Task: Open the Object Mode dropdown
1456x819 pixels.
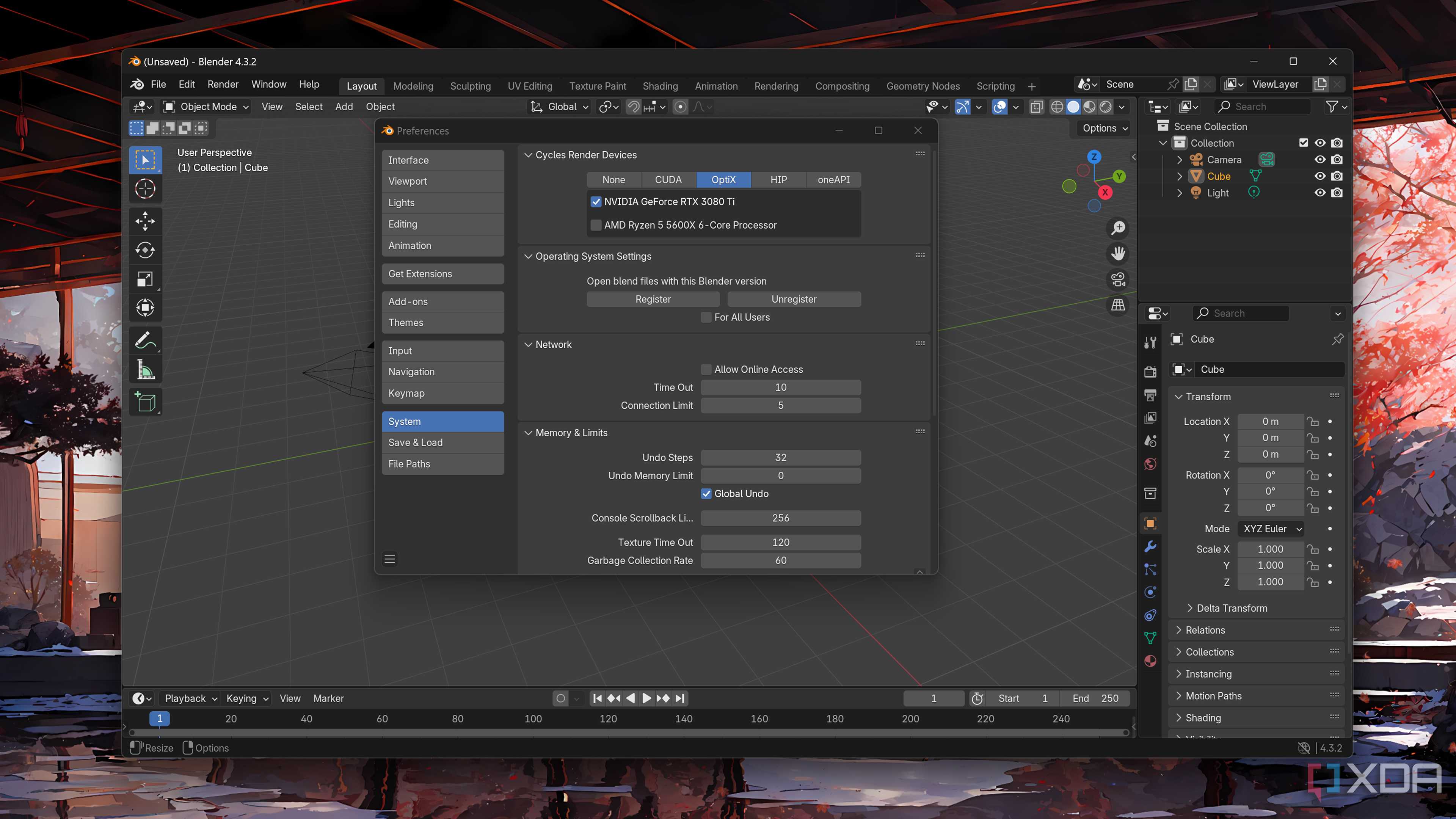Action: 206,107
